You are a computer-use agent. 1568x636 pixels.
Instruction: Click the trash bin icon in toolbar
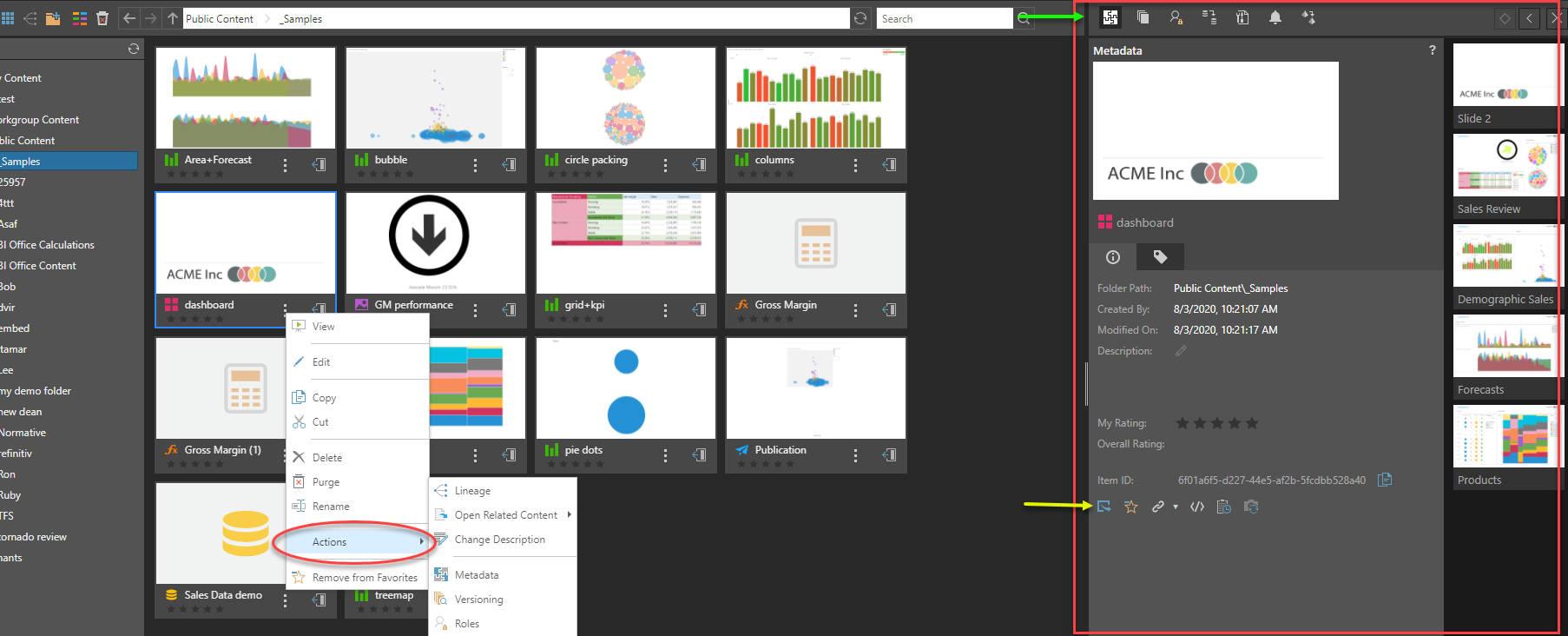tap(102, 18)
